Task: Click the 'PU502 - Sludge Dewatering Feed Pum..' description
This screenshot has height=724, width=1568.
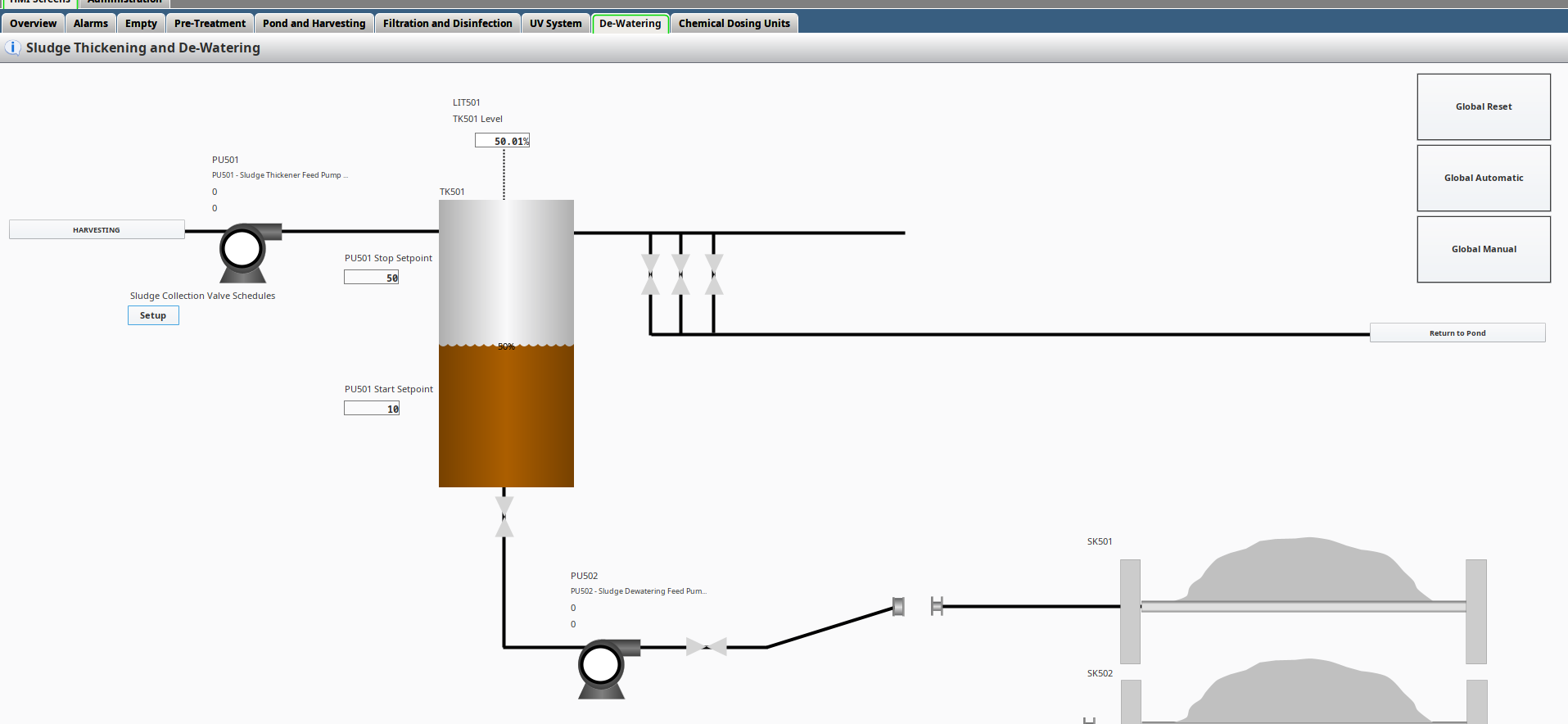Action: click(639, 591)
